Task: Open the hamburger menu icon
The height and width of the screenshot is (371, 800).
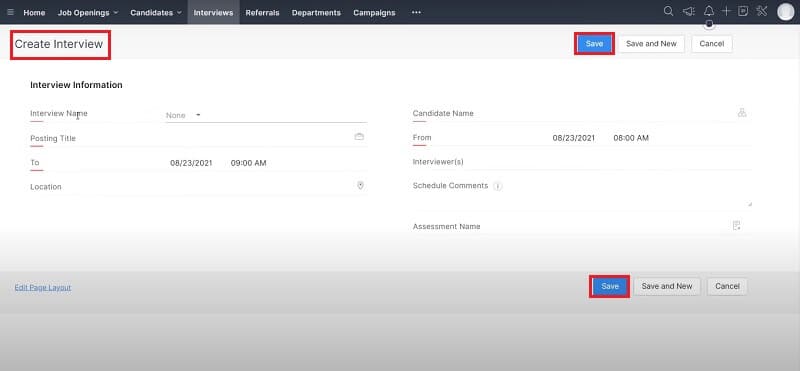Action: pos(10,12)
